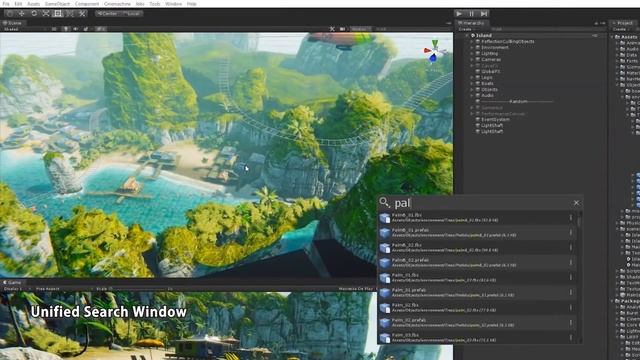This screenshot has width=640, height=360.
Task: Select the custom editor tools icon
Action: (82, 13)
